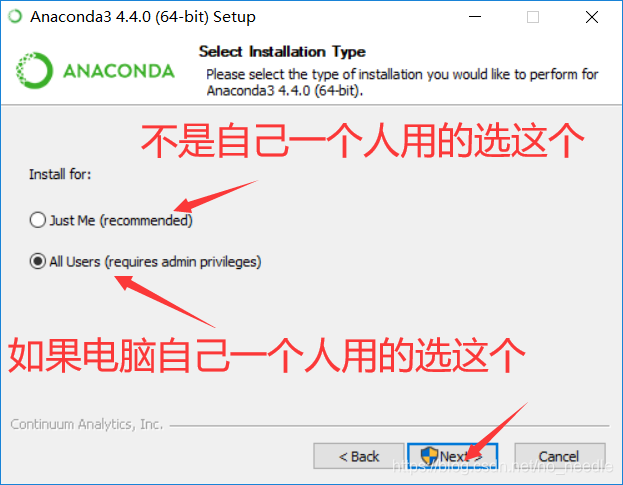623x485 pixels.
Task: Click the UAC shield icon on Next
Action: [x=429, y=456]
